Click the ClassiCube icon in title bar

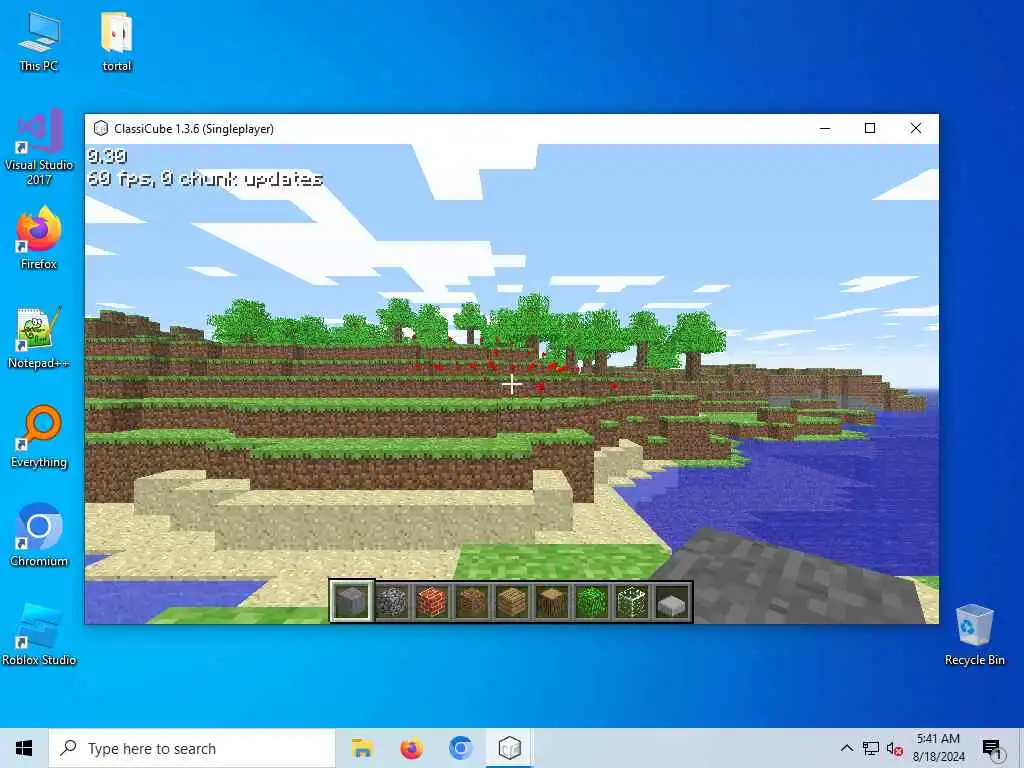pos(101,129)
